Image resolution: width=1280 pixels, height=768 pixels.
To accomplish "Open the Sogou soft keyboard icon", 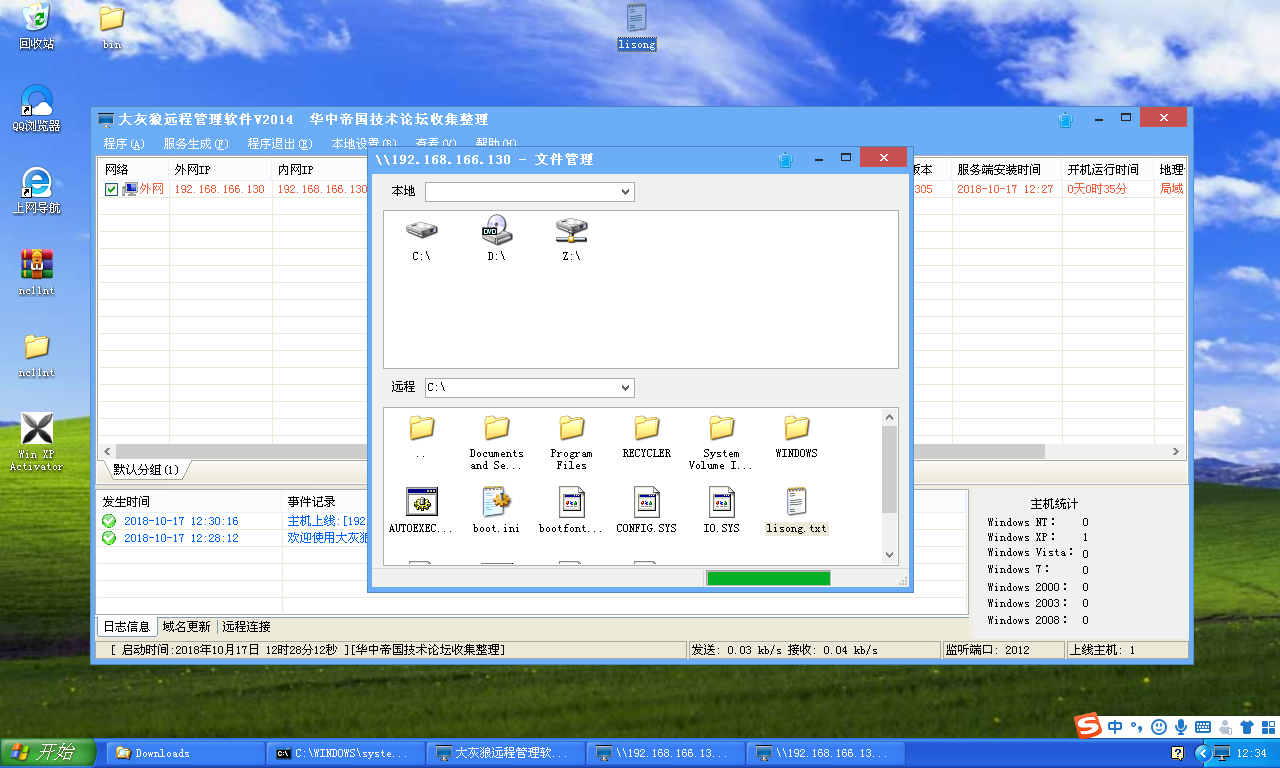I will pos(1203,727).
